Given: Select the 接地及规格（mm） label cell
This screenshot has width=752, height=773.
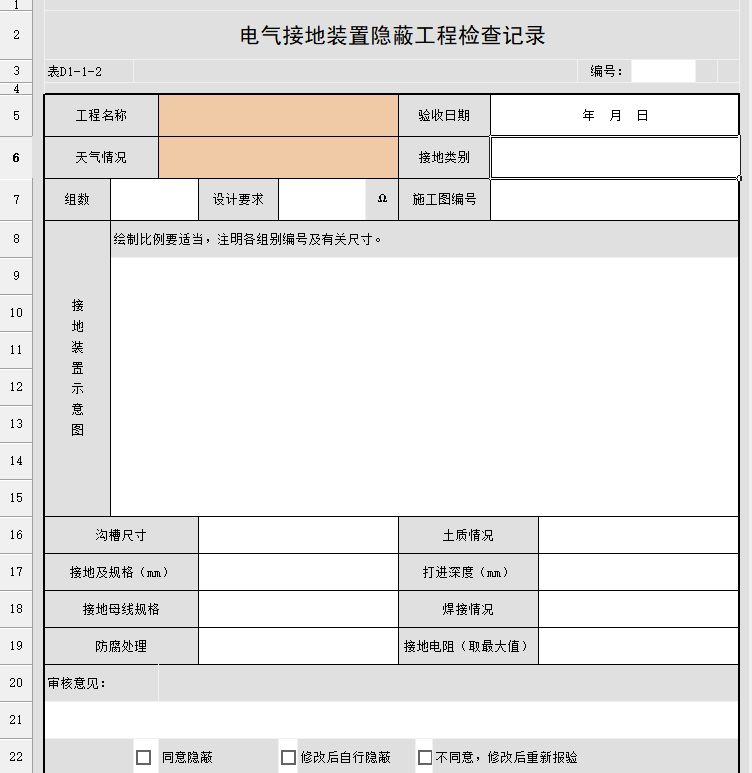Looking at the screenshot, I should [121, 572].
